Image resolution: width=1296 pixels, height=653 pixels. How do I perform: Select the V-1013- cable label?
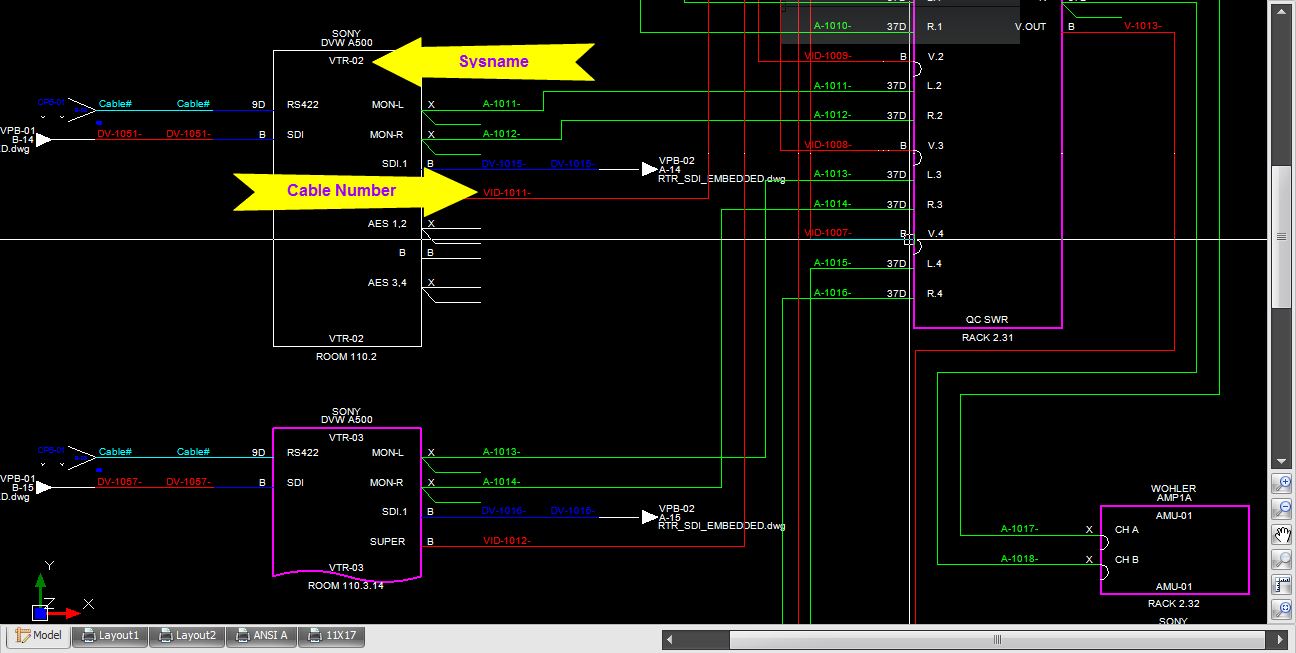(1143, 26)
